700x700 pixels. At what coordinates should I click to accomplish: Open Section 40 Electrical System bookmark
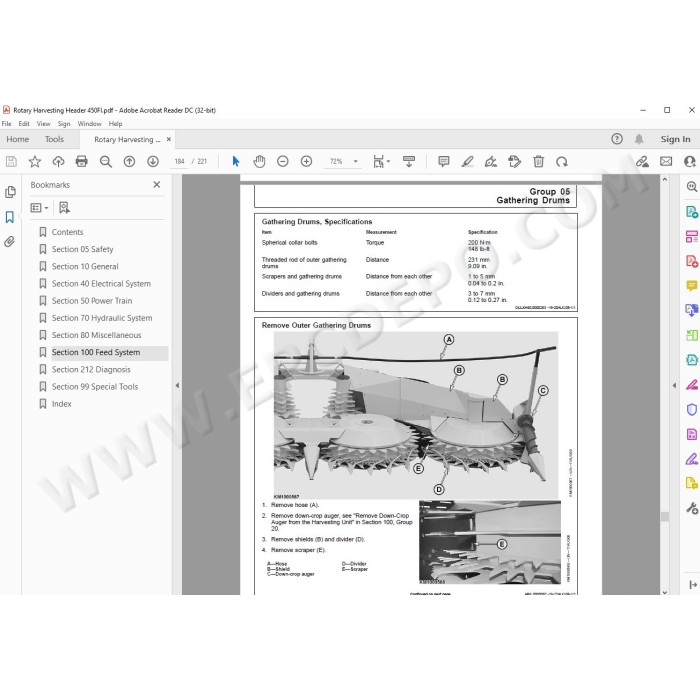pos(101,283)
